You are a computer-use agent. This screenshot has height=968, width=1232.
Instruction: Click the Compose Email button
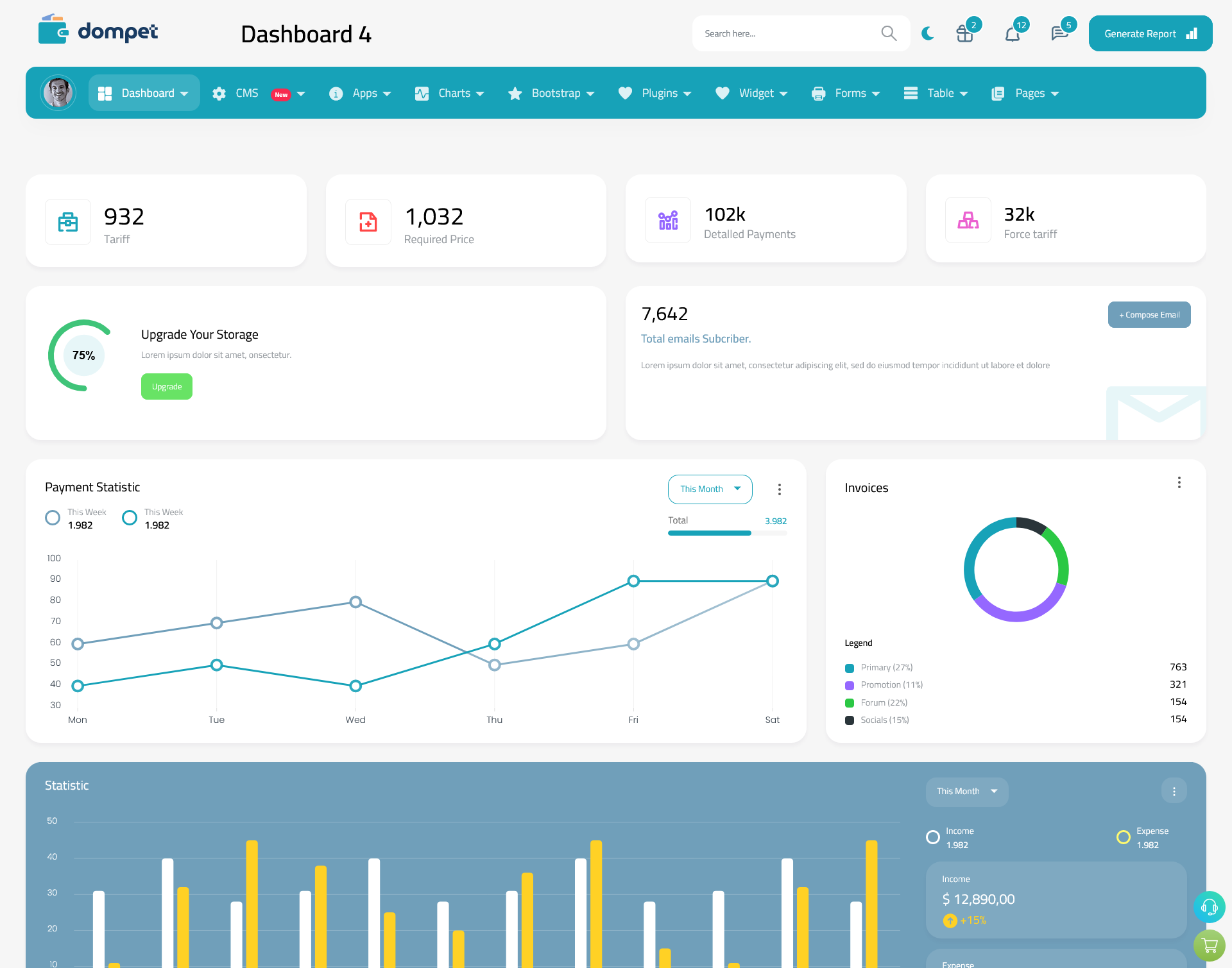coord(1148,315)
